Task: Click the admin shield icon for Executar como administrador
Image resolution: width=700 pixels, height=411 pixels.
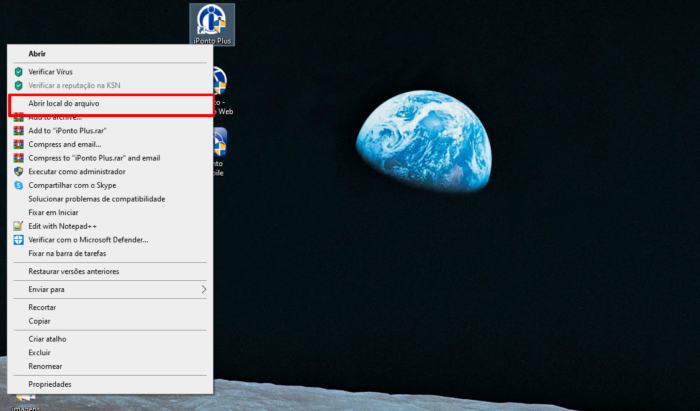Action: click(18, 171)
